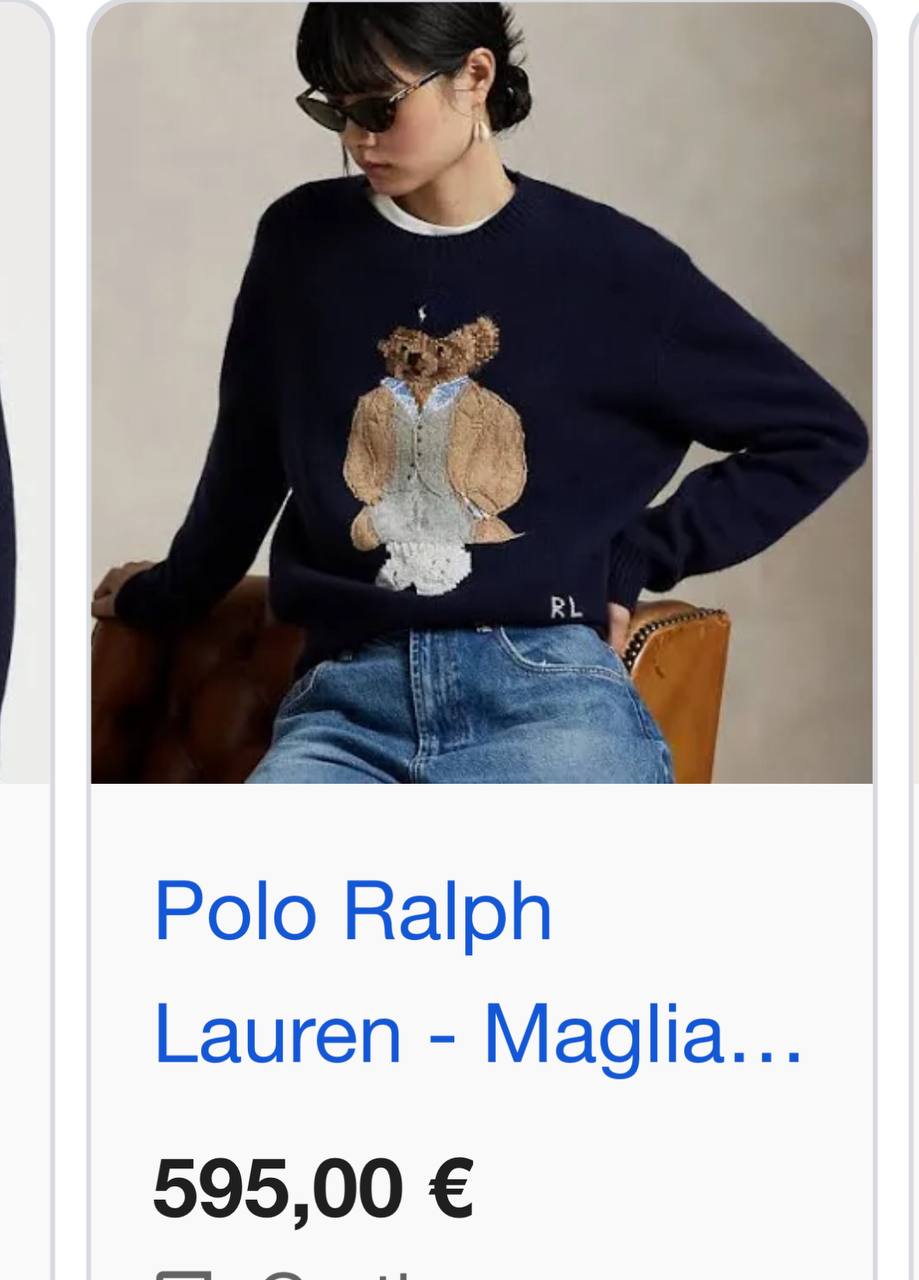Image resolution: width=919 pixels, height=1280 pixels.
Task: Click the cut-off store icon below the price
Action: tap(184, 1274)
